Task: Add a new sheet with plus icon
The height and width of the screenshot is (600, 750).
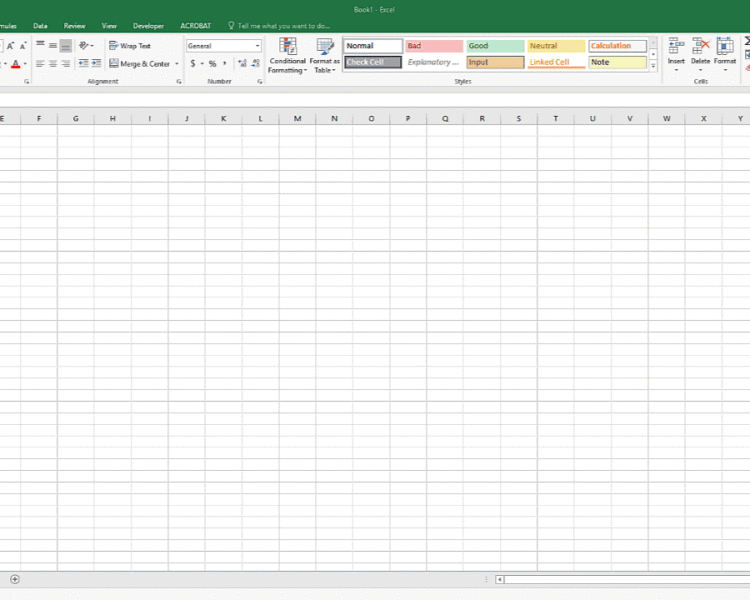Action: (15, 579)
